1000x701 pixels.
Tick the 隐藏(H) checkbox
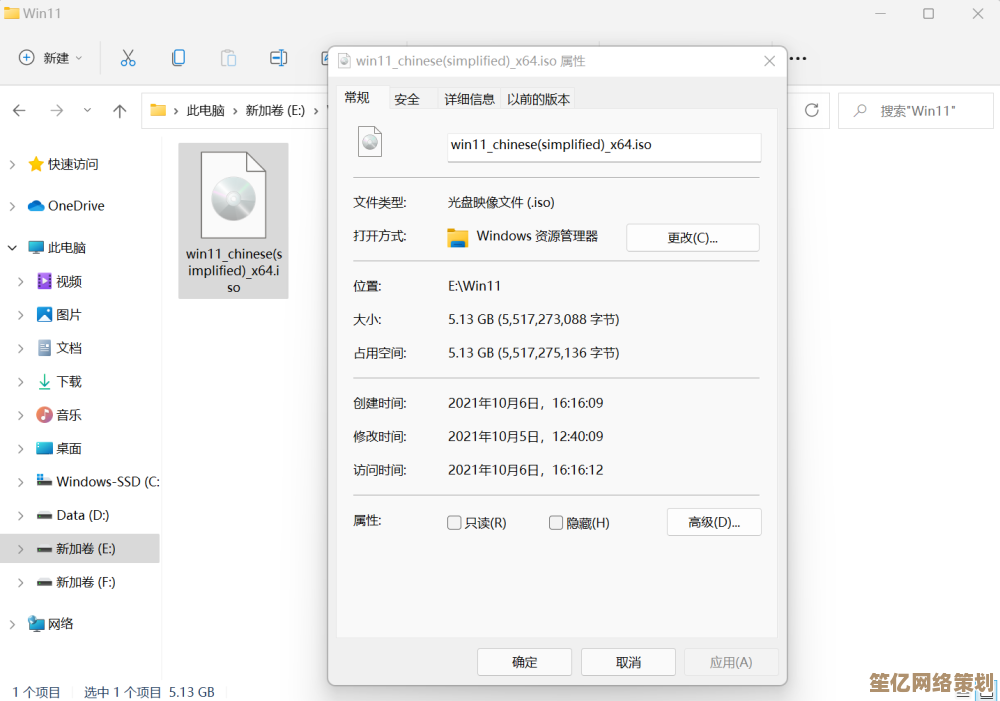point(556,523)
